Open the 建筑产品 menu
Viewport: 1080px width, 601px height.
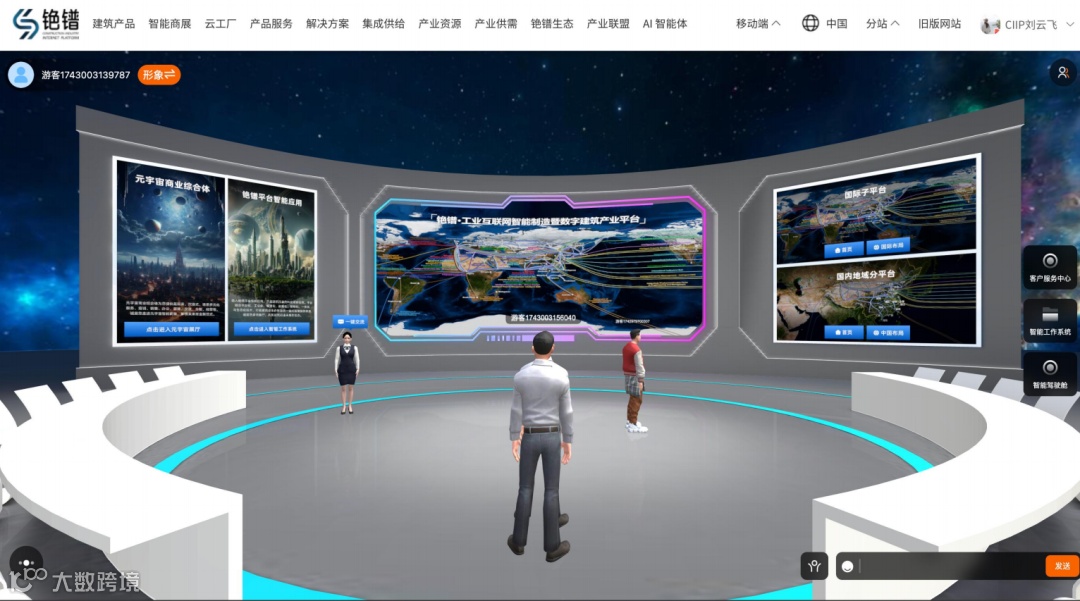pos(114,23)
